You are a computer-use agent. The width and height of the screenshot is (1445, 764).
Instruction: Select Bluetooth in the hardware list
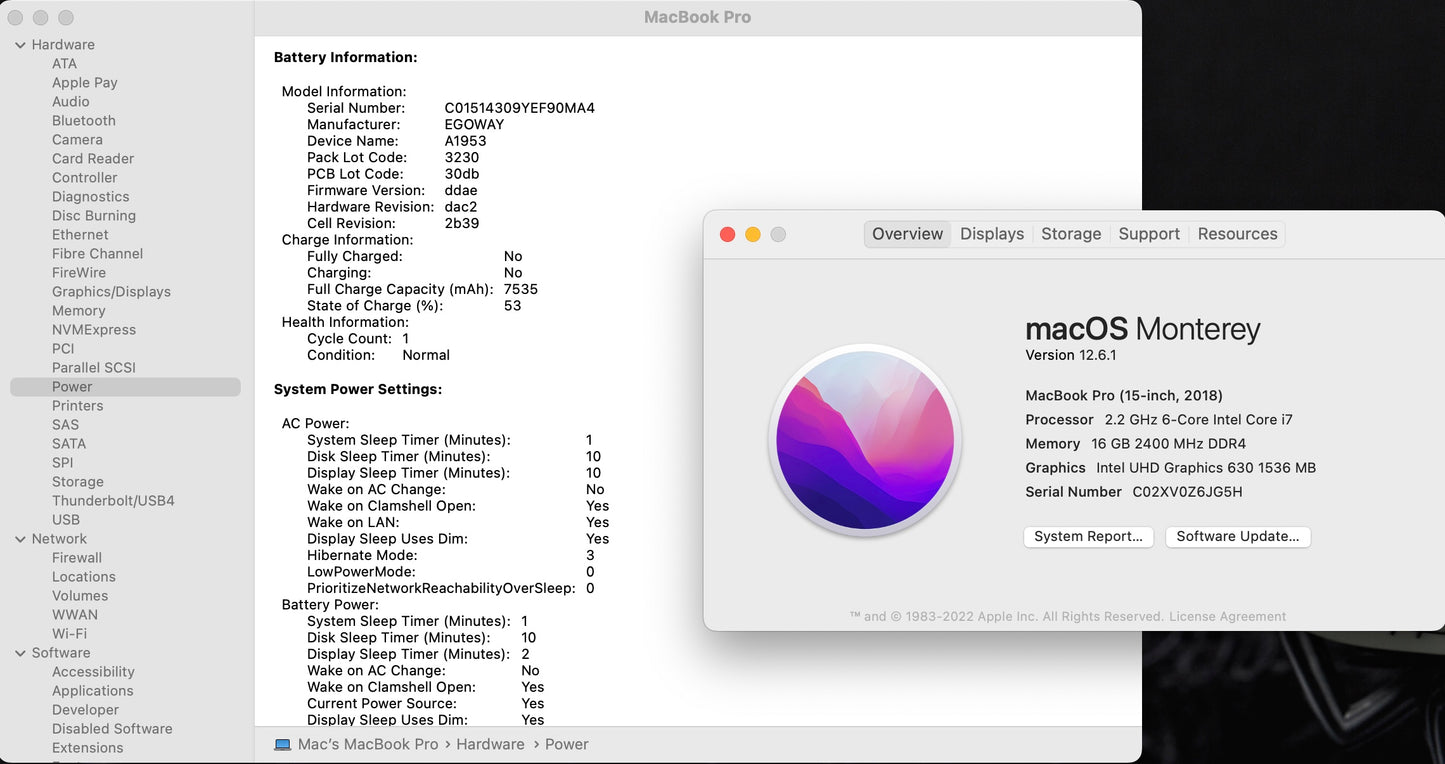[x=84, y=121]
